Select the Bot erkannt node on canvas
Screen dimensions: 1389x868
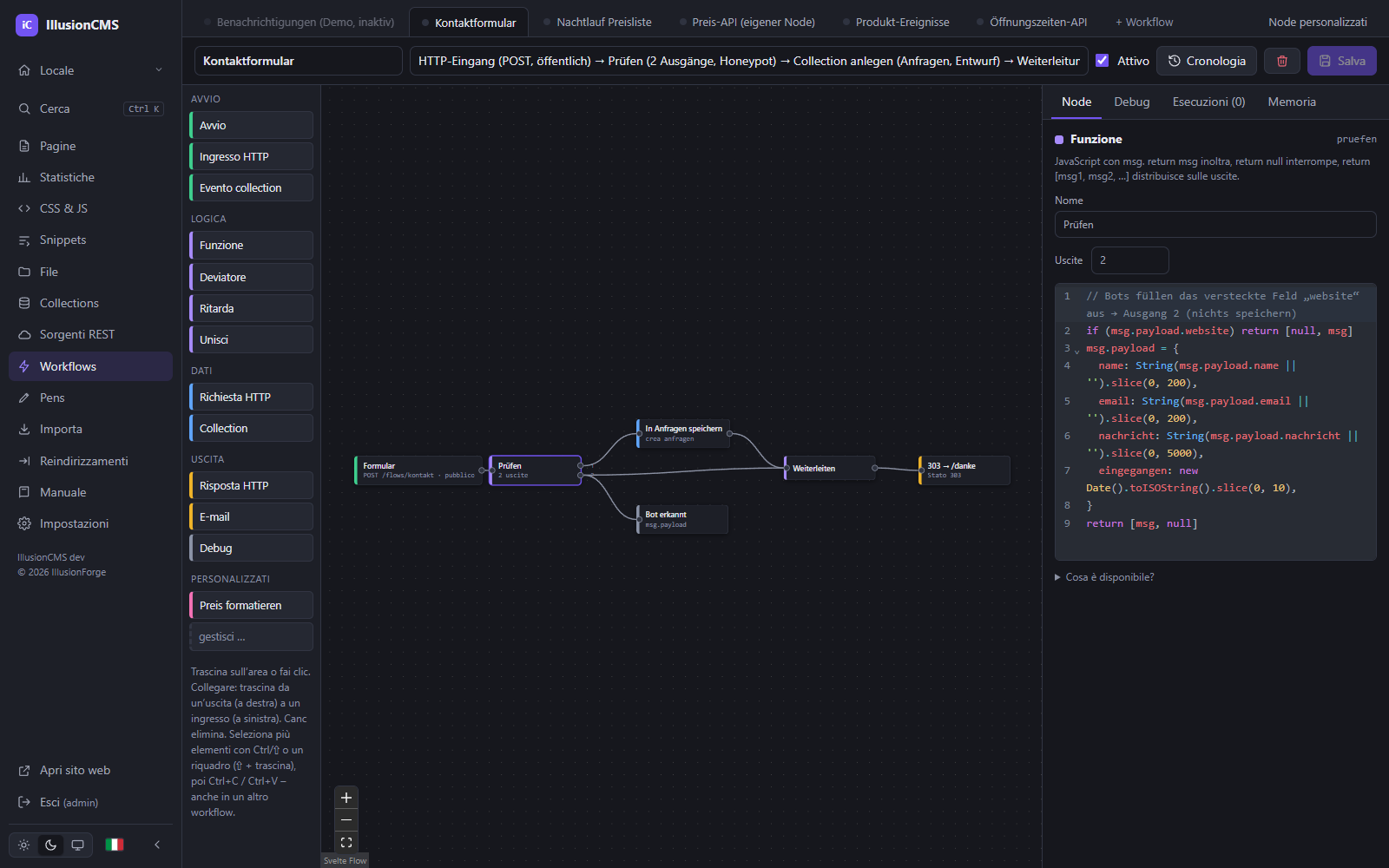[682, 519]
